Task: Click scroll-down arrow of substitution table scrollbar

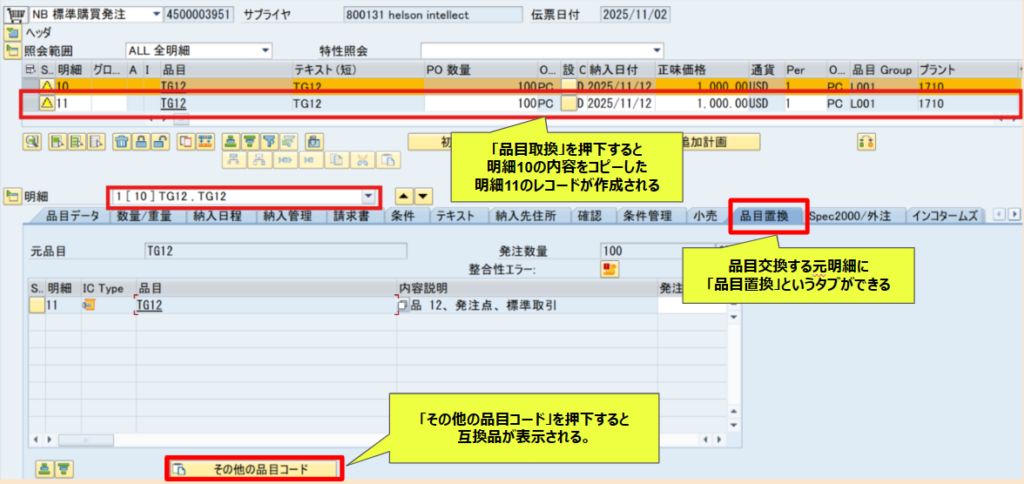Action: tap(733, 425)
